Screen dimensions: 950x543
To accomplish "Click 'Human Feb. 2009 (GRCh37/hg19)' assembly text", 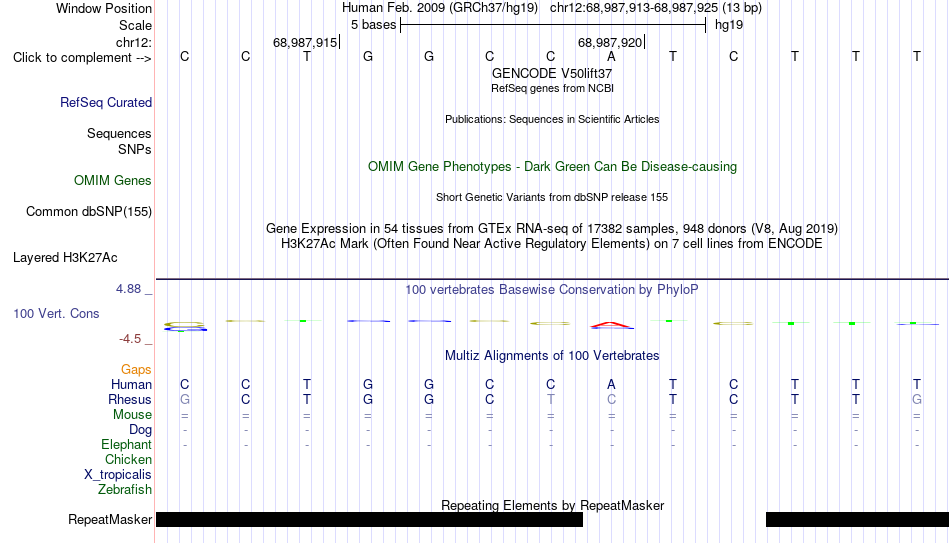I will coord(440,8).
